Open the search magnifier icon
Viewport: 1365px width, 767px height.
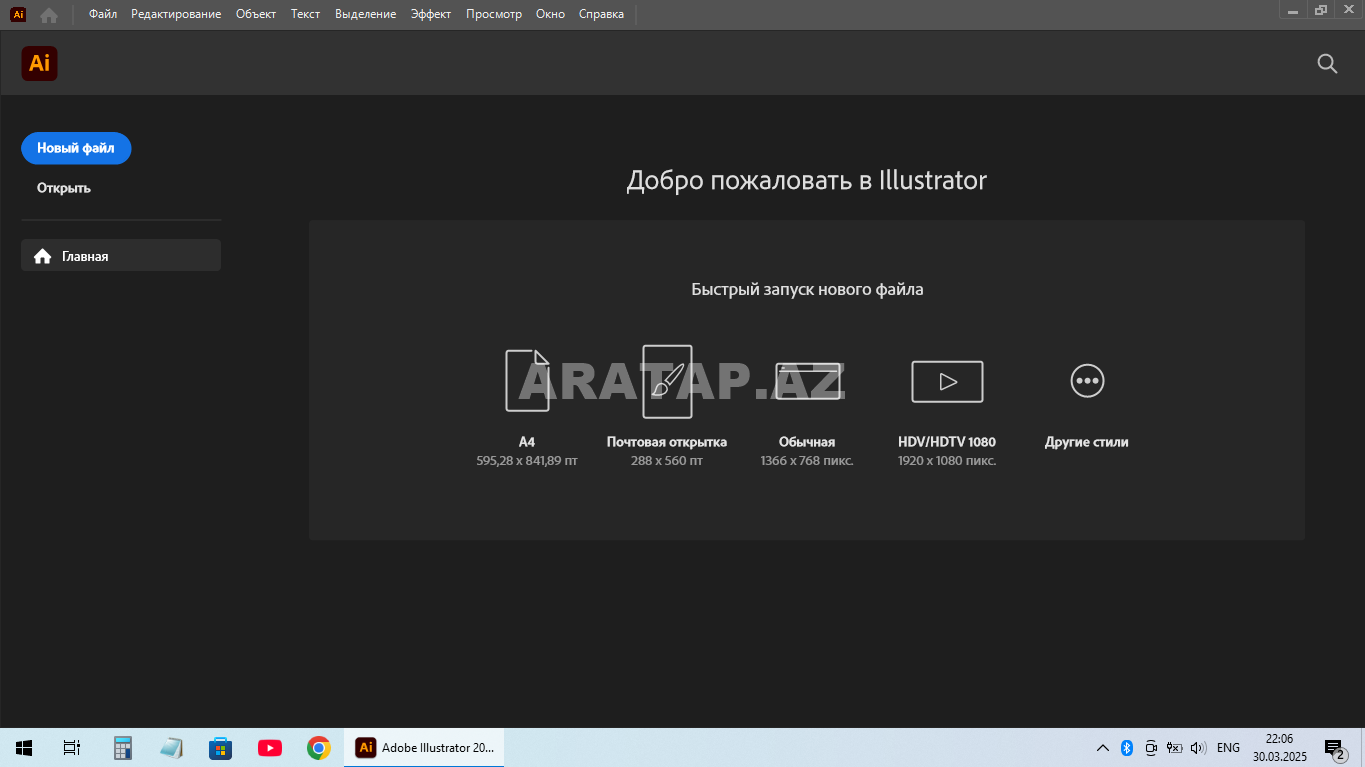pos(1327,64)
